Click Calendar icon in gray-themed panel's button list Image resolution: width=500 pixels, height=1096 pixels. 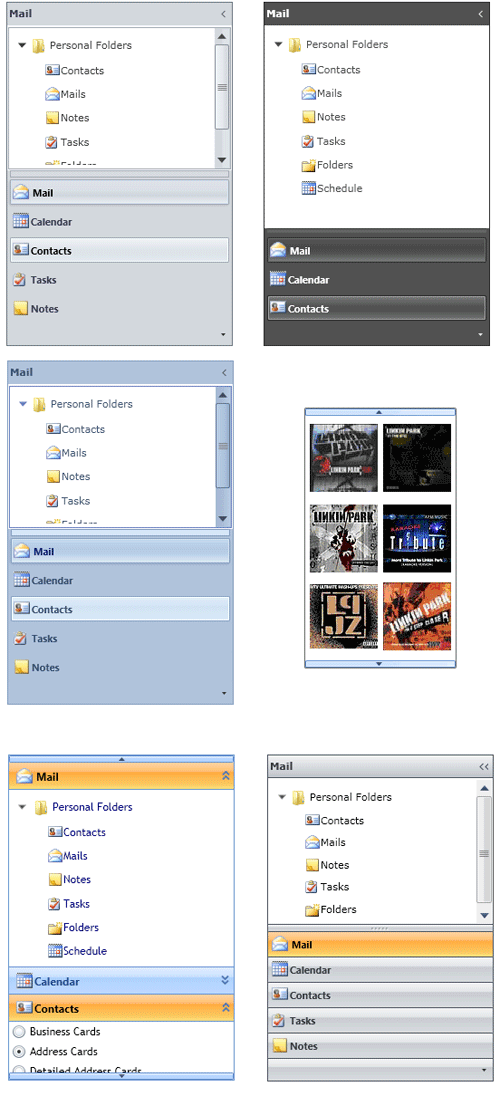(21, 222)
